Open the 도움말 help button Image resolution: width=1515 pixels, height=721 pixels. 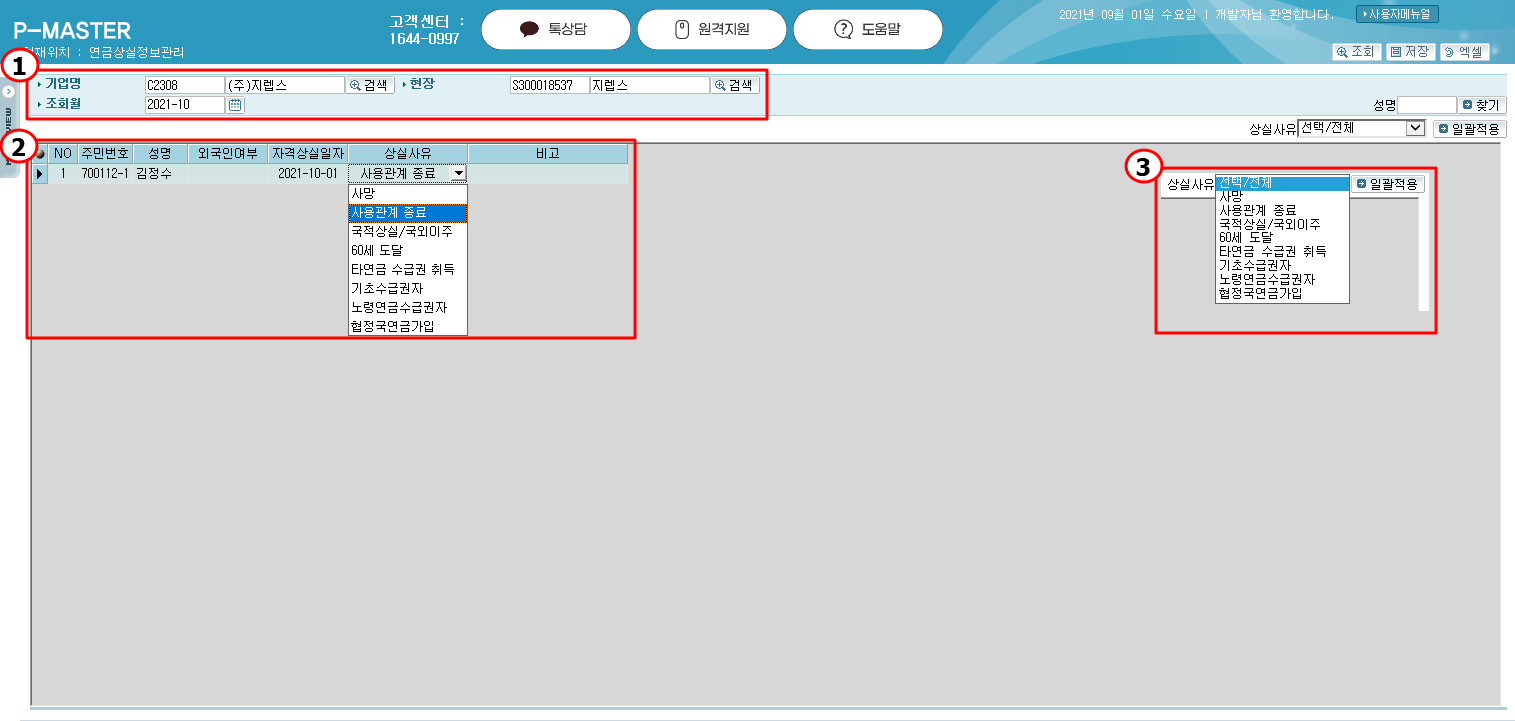click(867, 30)
